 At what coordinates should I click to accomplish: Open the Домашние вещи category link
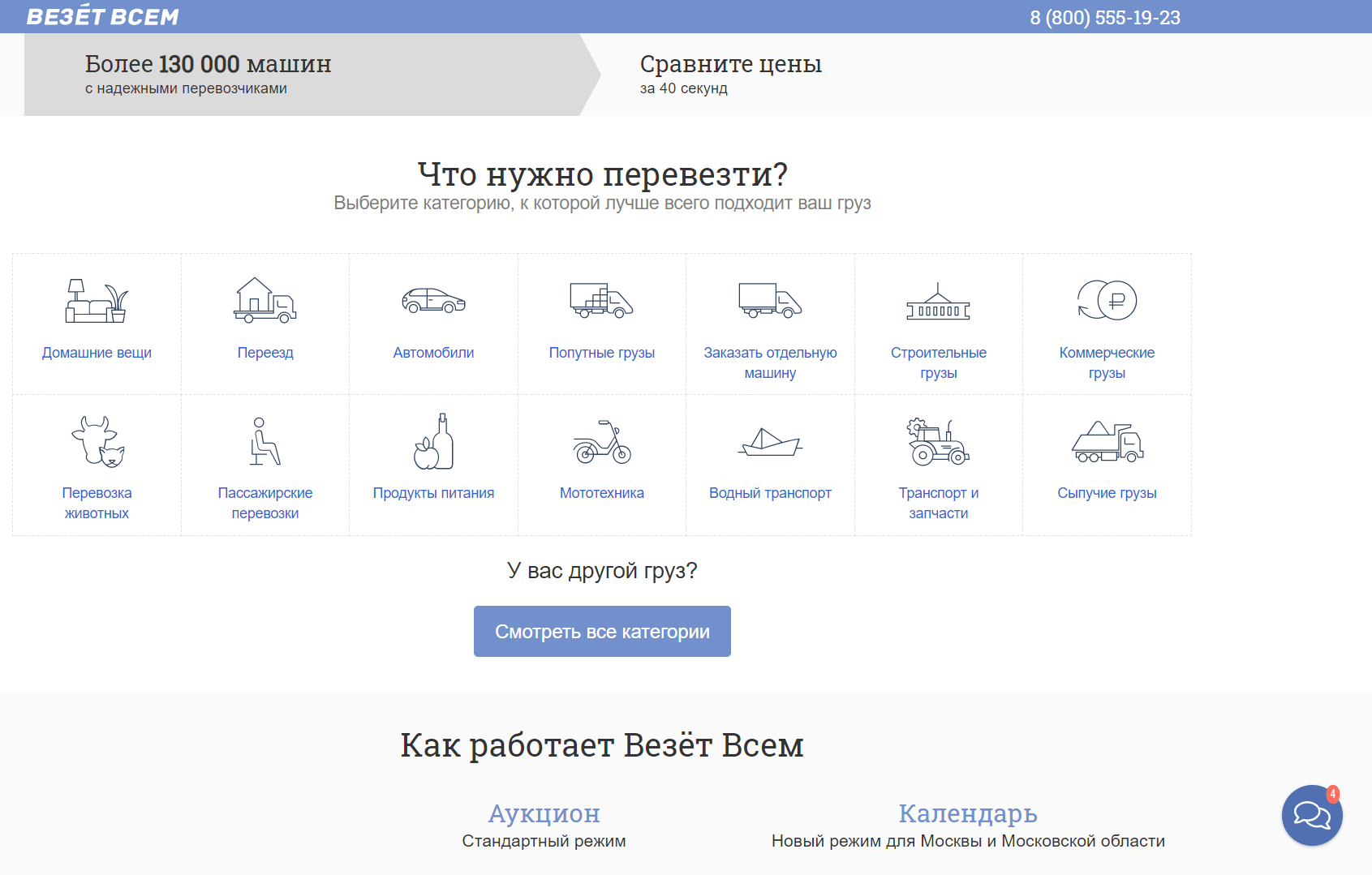[97, 353]
